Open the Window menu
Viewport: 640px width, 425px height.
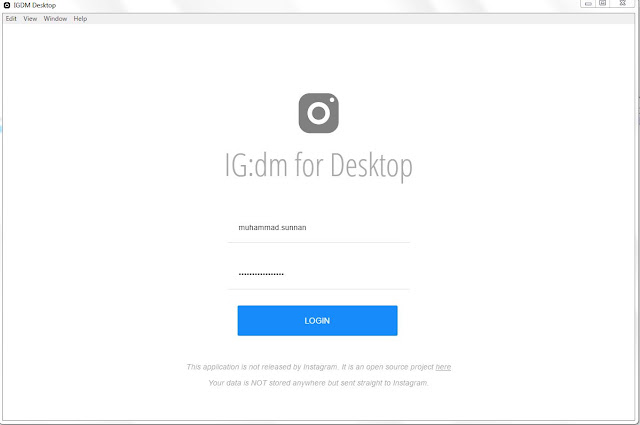tap(55, 19)
